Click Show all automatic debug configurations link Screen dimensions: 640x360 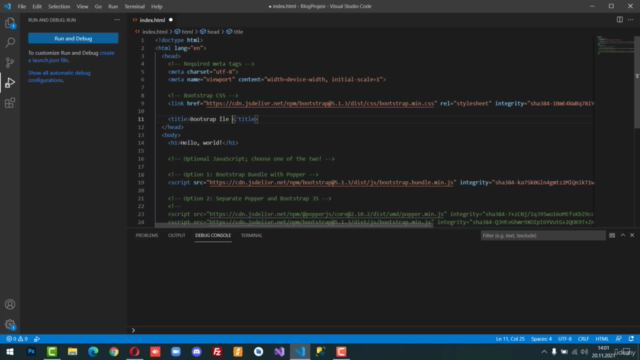[59, 76]
